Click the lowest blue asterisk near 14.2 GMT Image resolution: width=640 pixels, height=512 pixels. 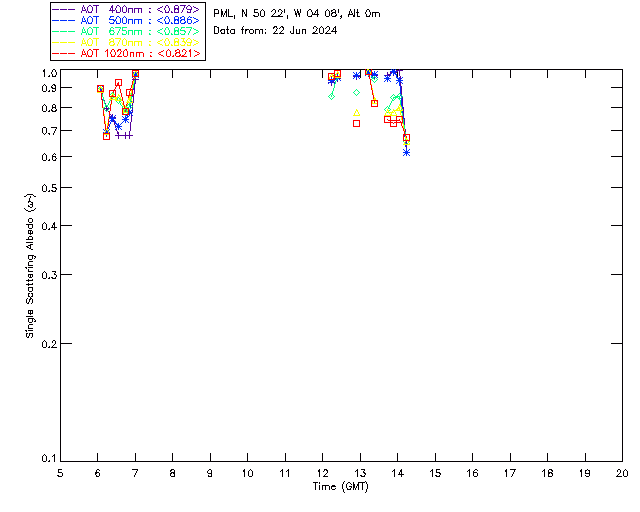click(x=406, y=152)
